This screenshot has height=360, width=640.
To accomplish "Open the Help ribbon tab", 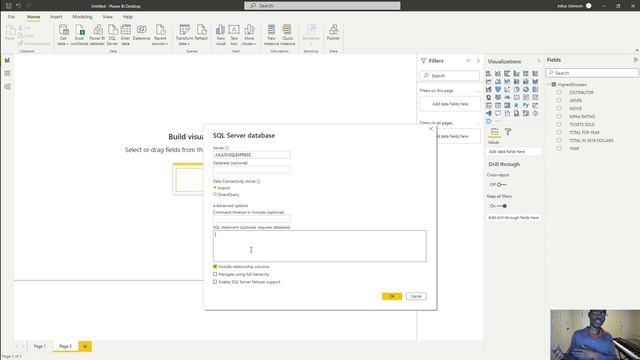I will (127, 17).
